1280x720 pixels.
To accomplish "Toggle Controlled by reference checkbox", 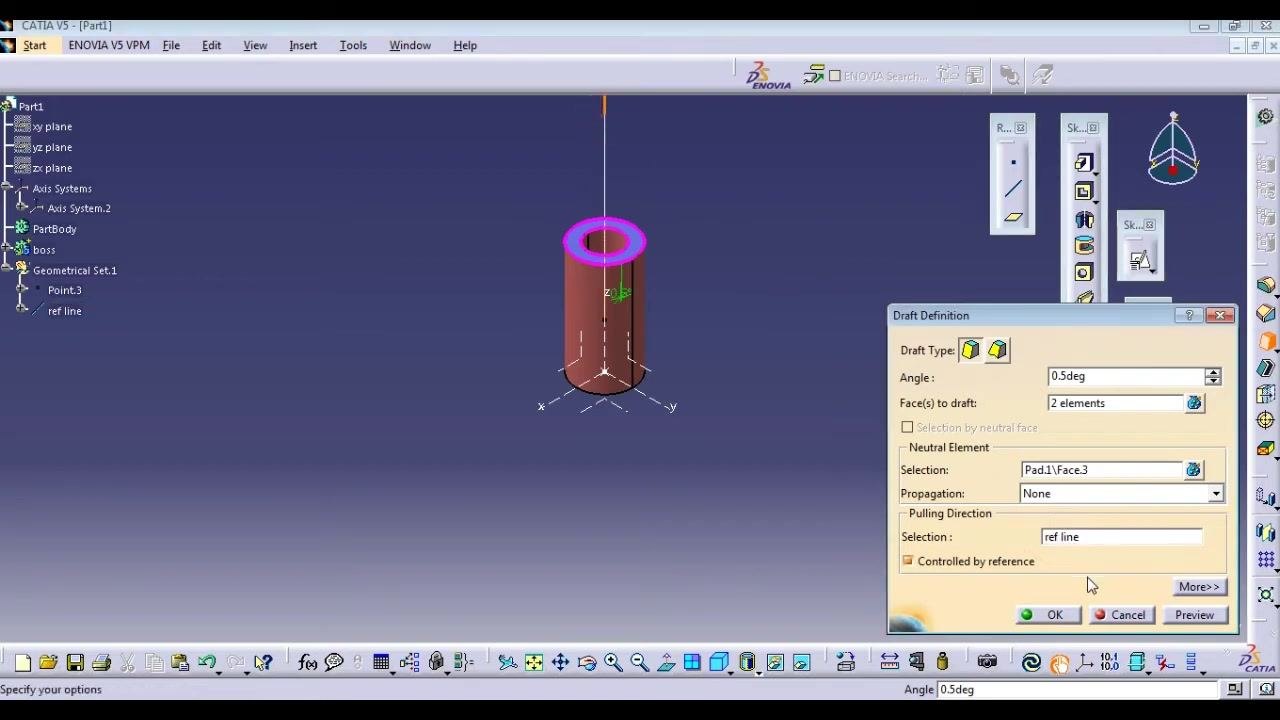I will (908, 561).
